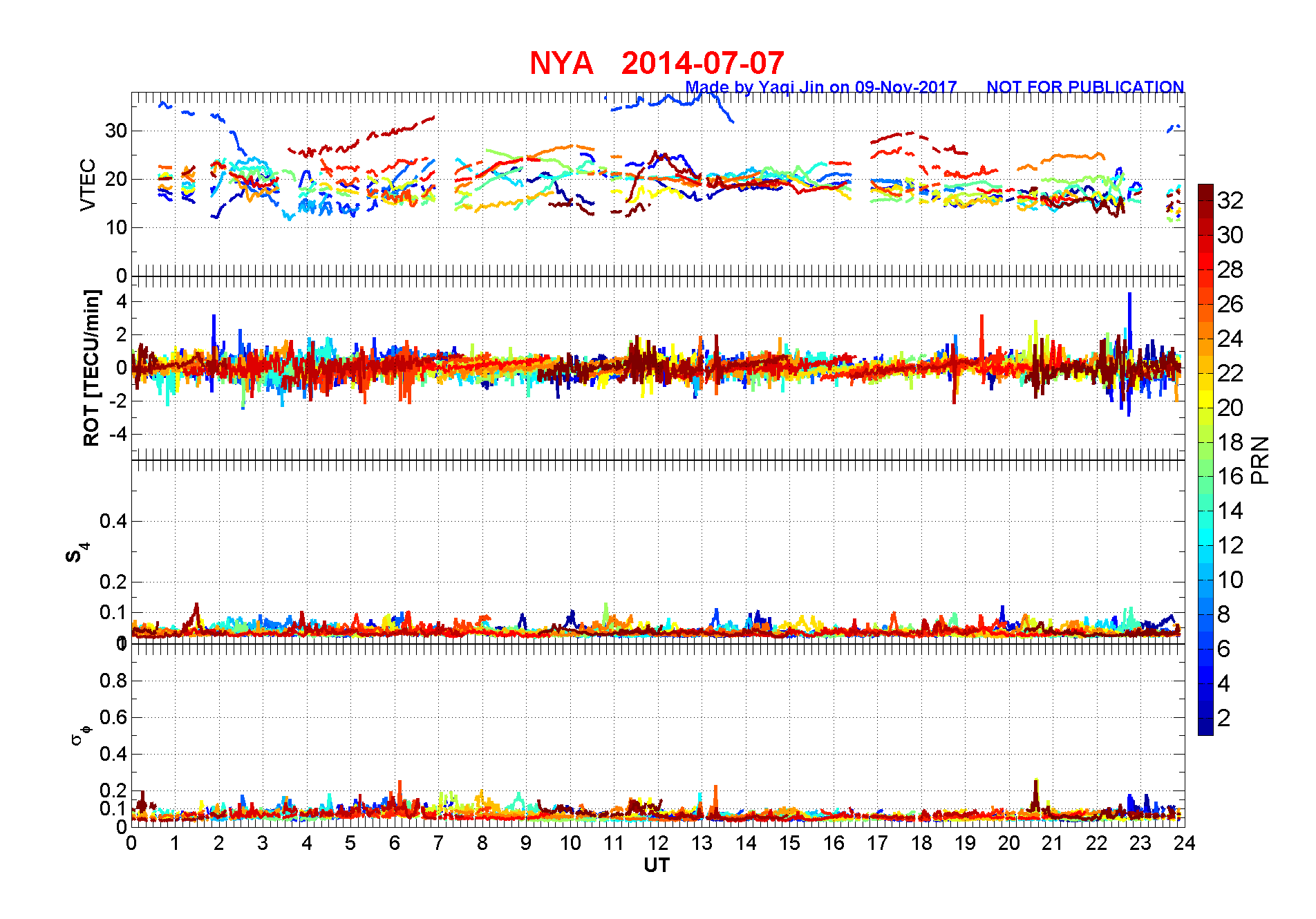This screenshot has width=1316, height=919.
Task: Click x-axis tick label 18
Action: tap(921, 842)
